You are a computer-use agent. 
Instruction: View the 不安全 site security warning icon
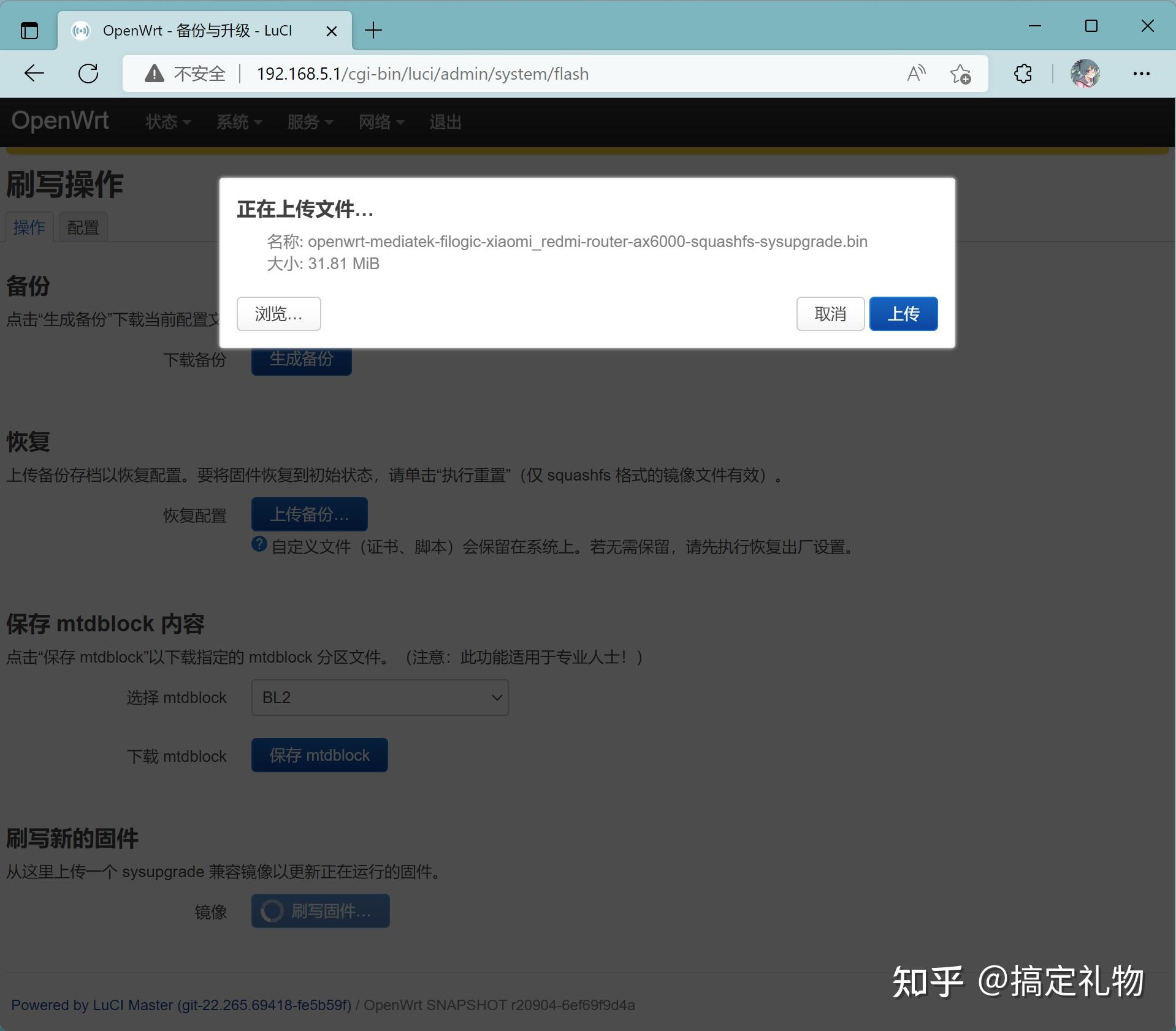coord(154,74)
